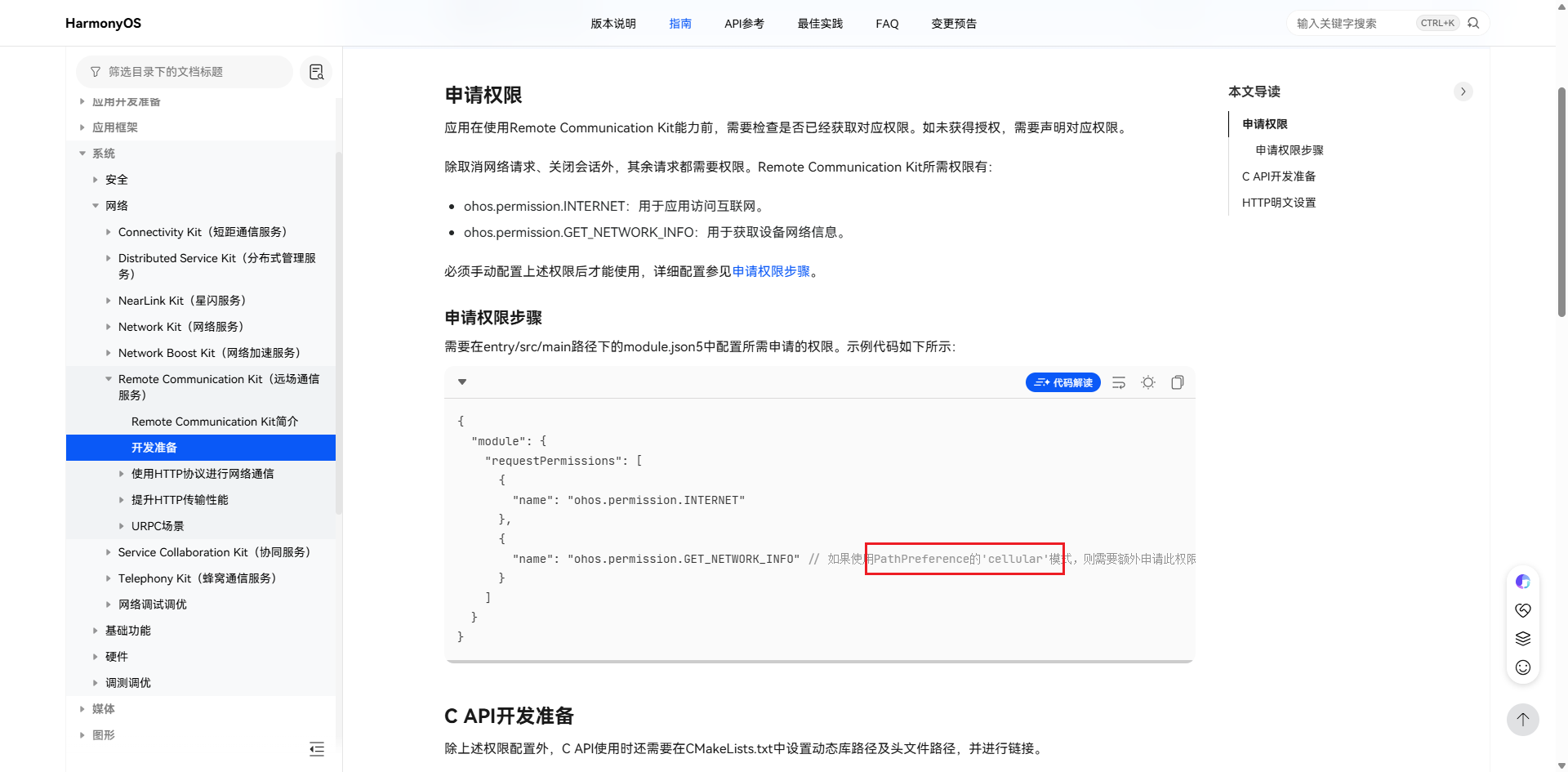Jump to 申请权限 in article guide
Viewport: 1568px width, 772px height.
pyautogui.click(x=1265, y=124)
